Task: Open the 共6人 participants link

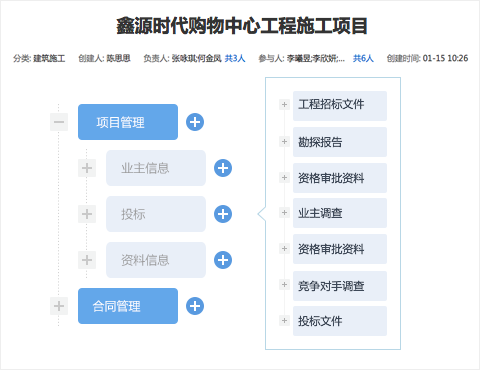Action: coord(363,58)
